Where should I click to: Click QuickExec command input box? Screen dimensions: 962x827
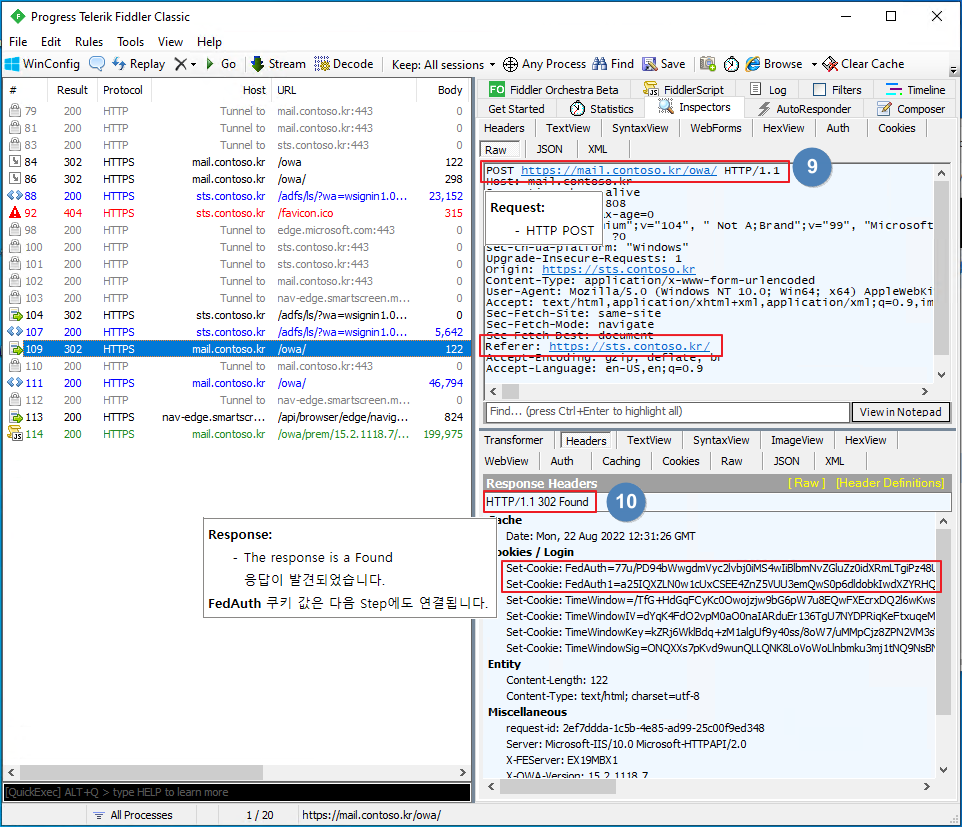[237, 792]
